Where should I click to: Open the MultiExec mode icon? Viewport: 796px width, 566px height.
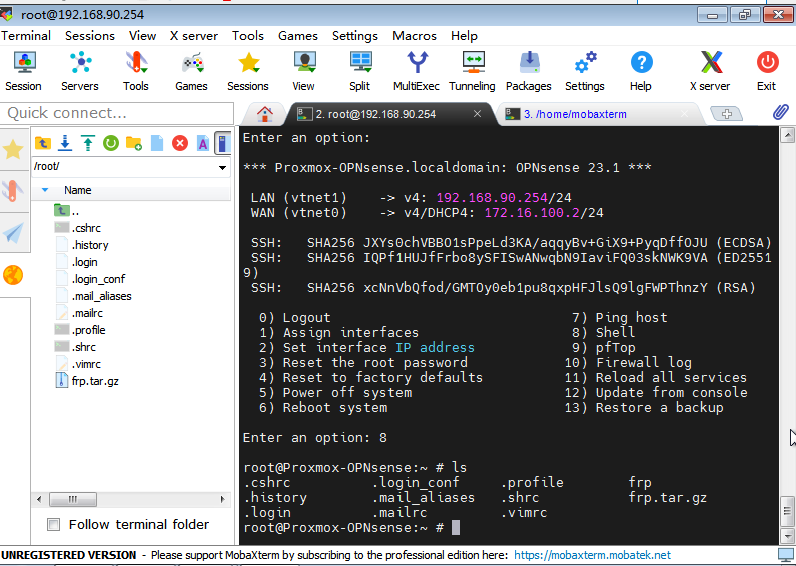pos(416,70)
